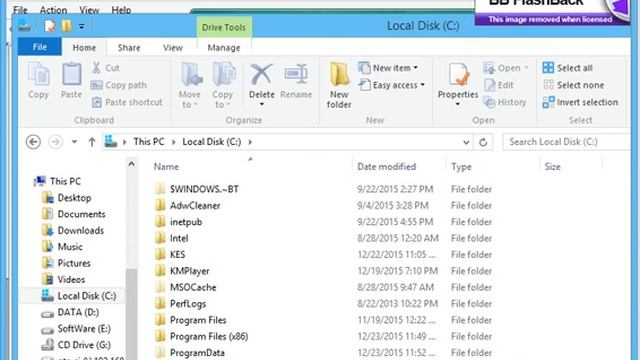640x360 pixels.
Task: Select the Program Files (x86) folder
Action: (209, 336)
